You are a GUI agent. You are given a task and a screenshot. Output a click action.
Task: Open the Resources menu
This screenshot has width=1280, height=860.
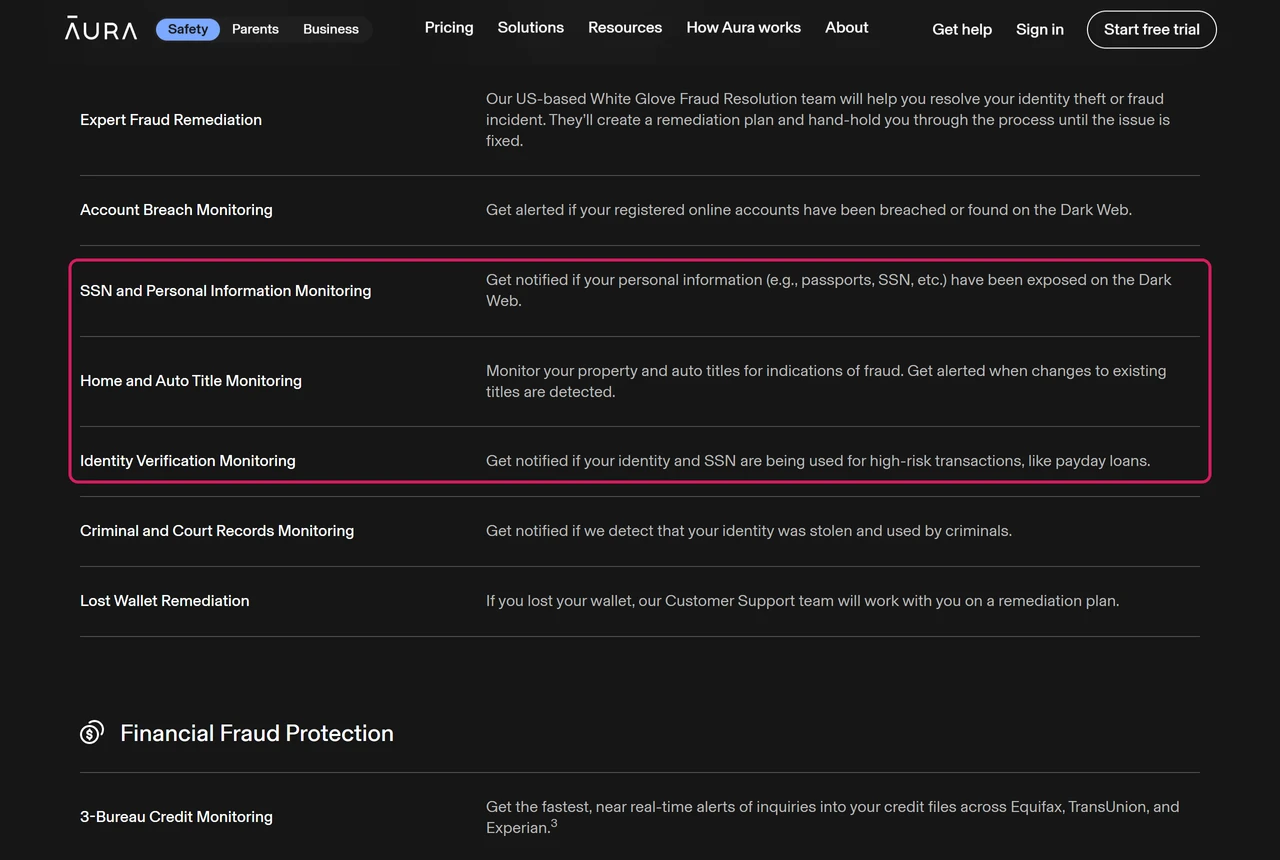[625, 28]
